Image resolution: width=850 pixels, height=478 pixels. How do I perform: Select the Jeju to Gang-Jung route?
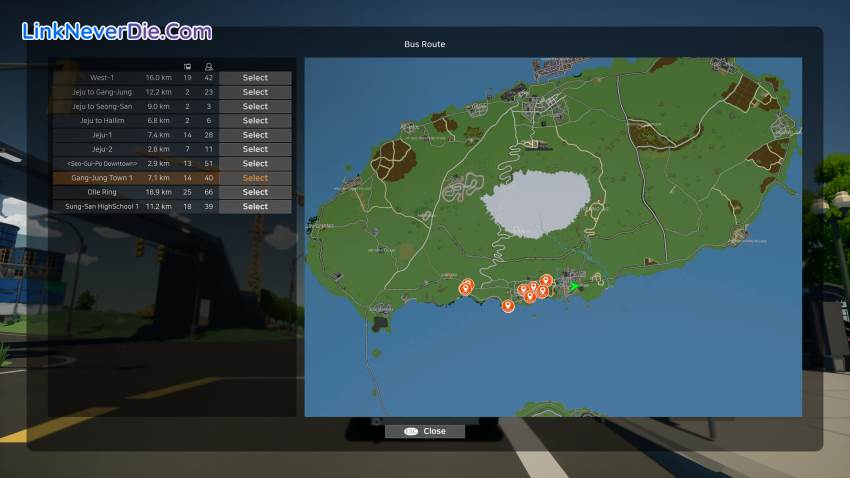coord(255,92)
